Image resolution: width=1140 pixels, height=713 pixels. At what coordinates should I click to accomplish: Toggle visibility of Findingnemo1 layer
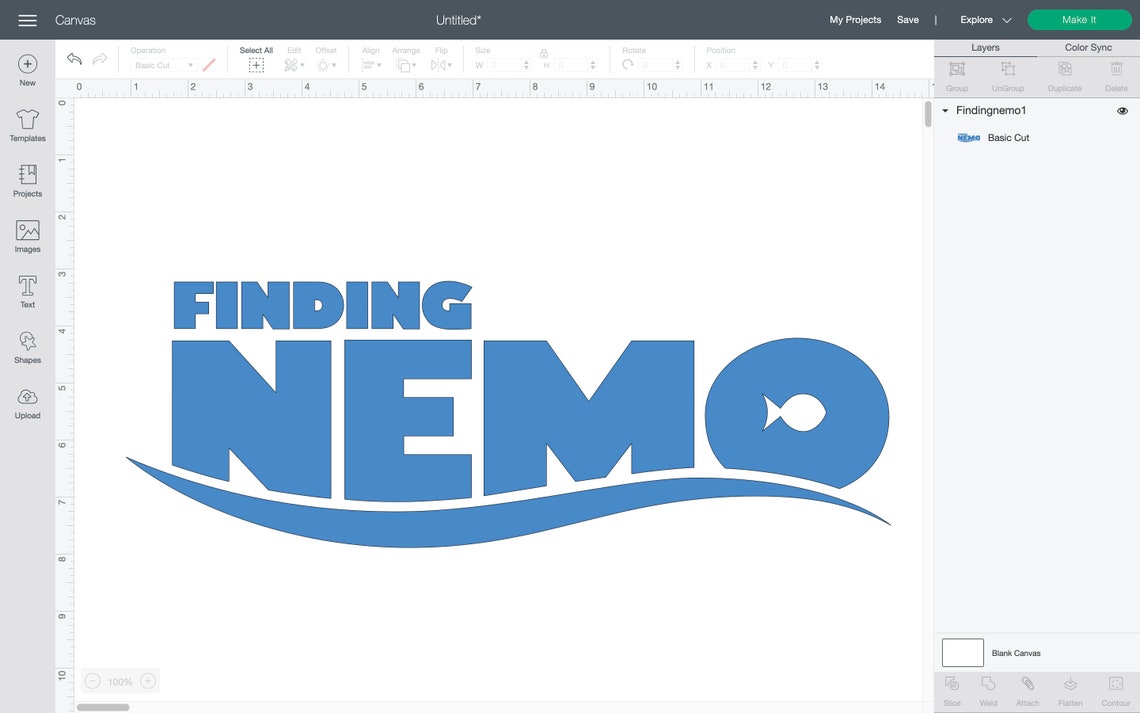point(1122,110)
